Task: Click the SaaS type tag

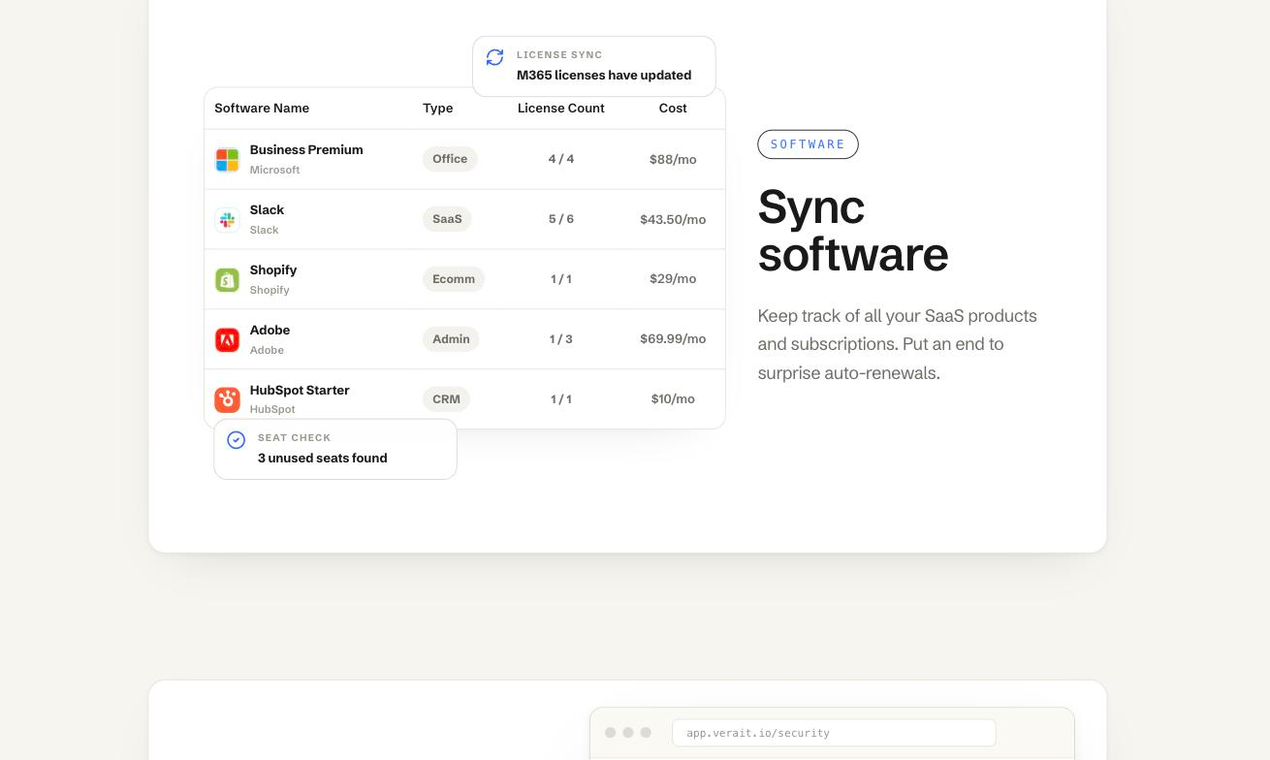Action: 447,219
